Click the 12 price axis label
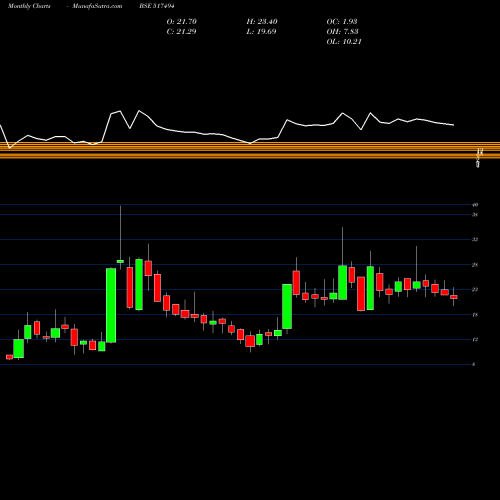This screenshot has width=500, height=500. click(475, 339)
